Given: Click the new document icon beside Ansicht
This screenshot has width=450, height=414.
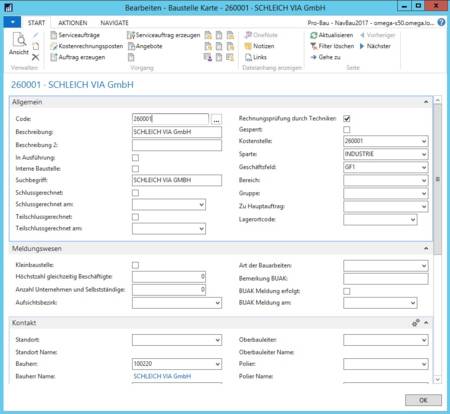Looking at the screenshot, I should 36,46.
